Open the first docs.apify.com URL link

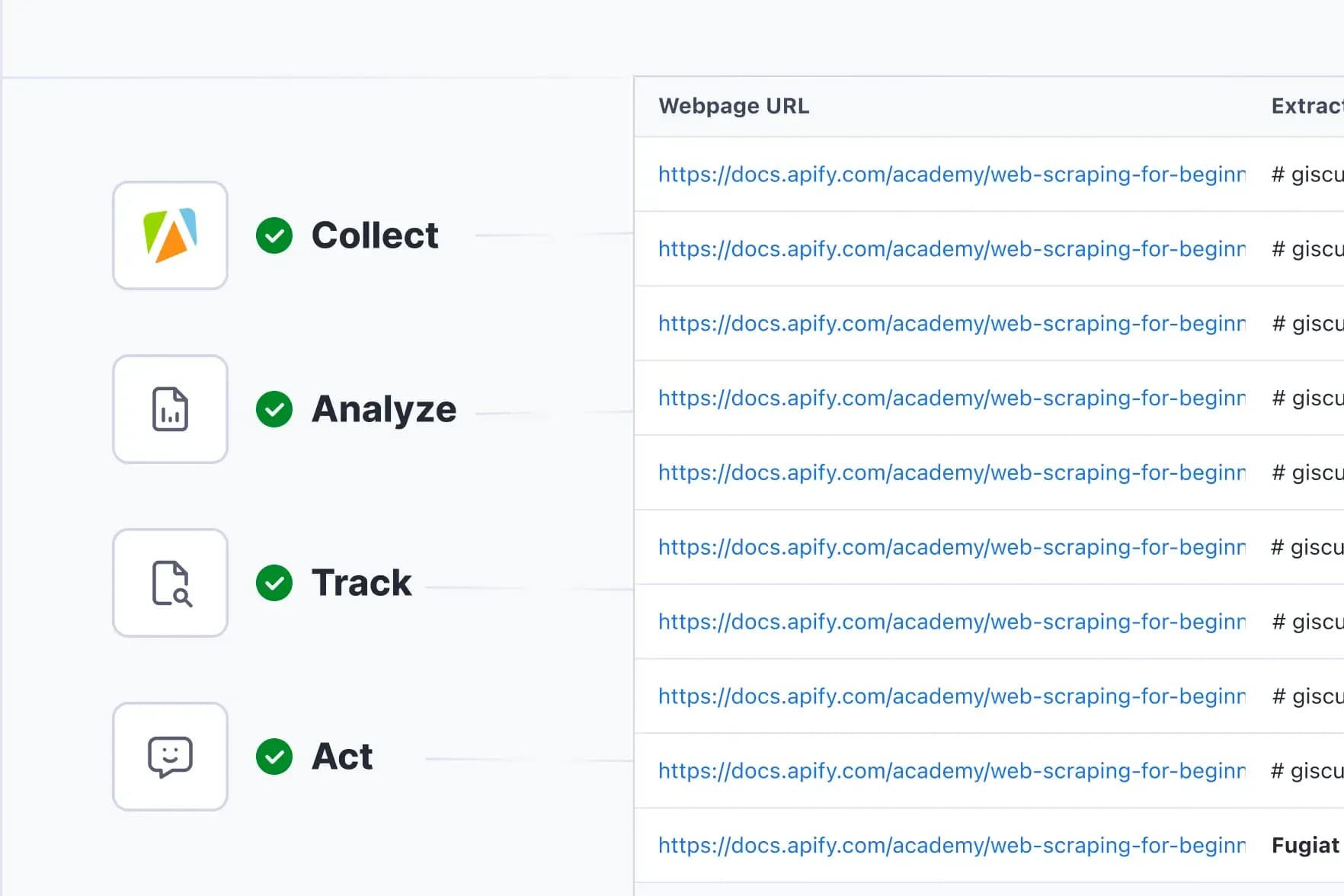click(x=952, y=174)
